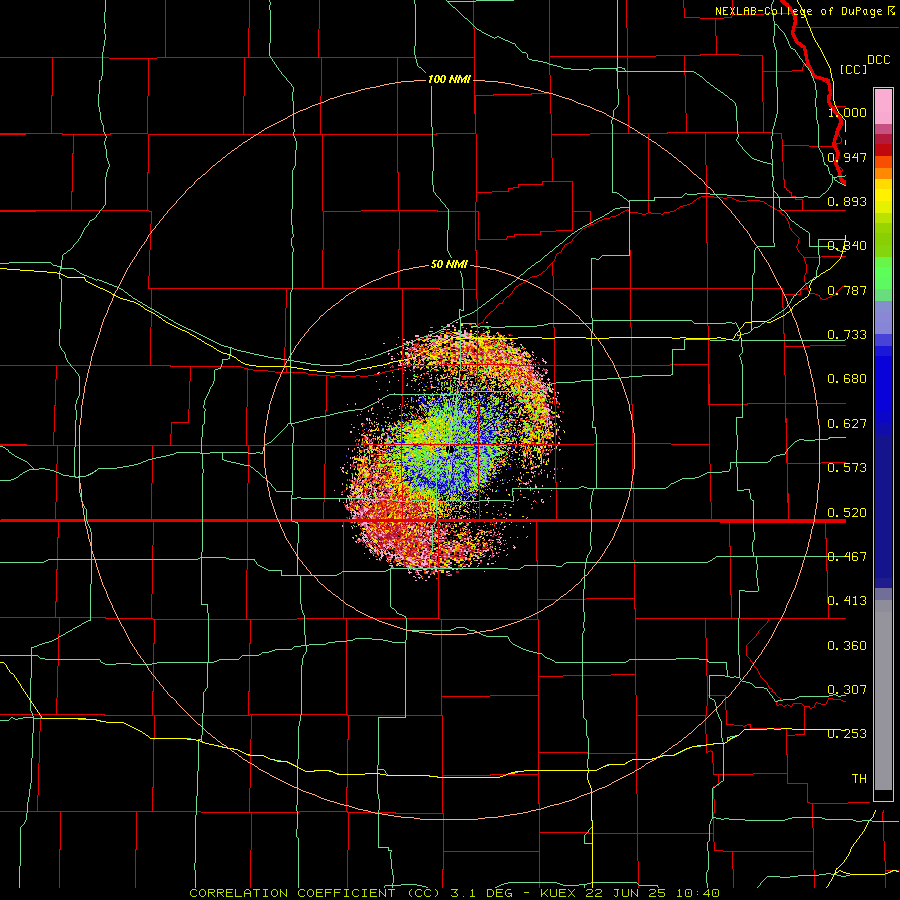Image resolution: width=900 pixels, height=900 pixels.
Task: Click the 0.893 legend value
Action: tap(847, 201)
